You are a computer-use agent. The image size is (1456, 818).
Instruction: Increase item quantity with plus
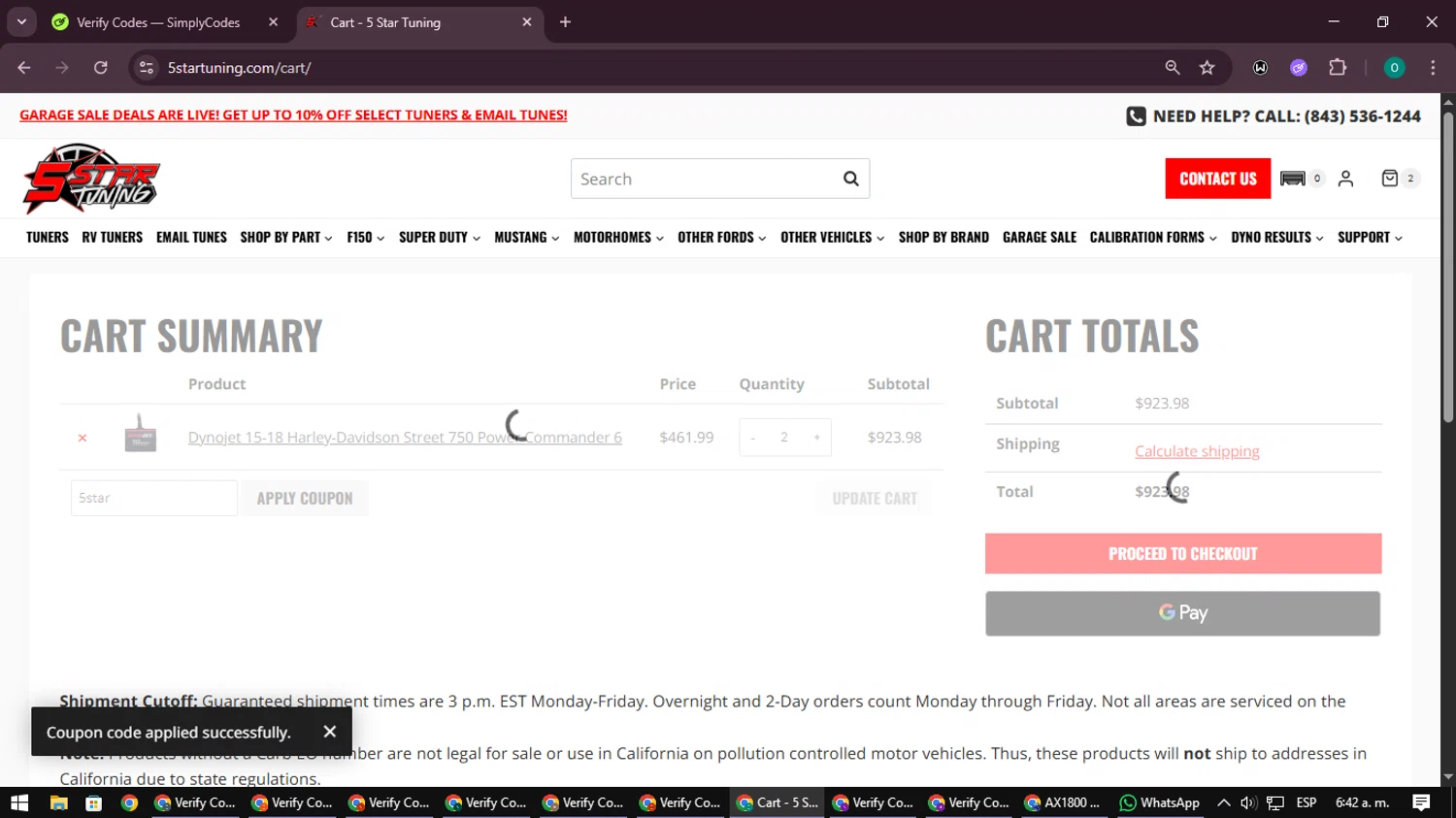tap(816, 438)
